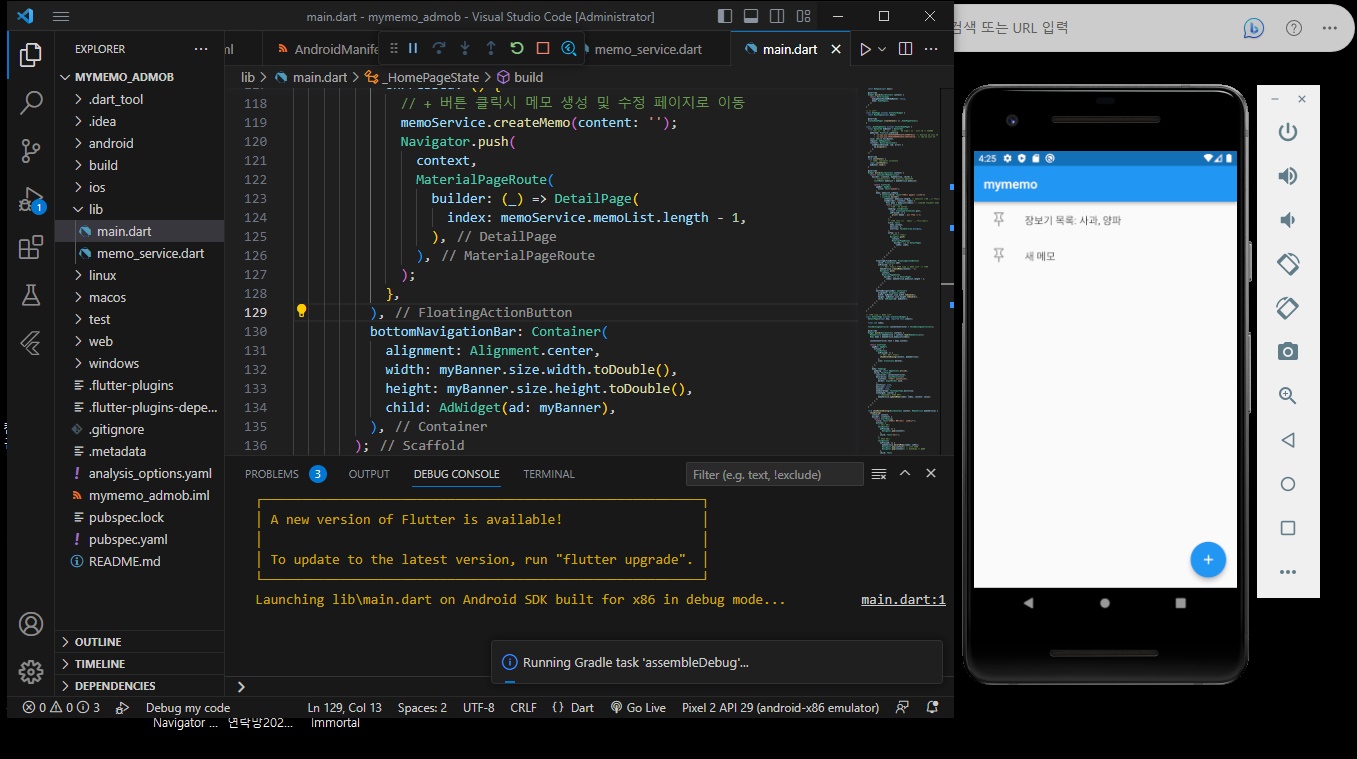Show the code action lightbulb
The height and width of the screenshot is (759, 1357).
(301, 312)
